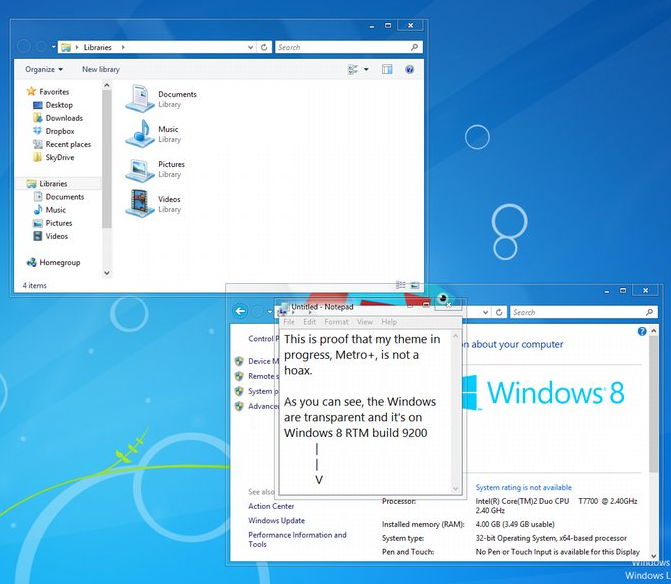Open help icon in System window
Viewport: 671px width, 584px height.
tap(642, 331)
